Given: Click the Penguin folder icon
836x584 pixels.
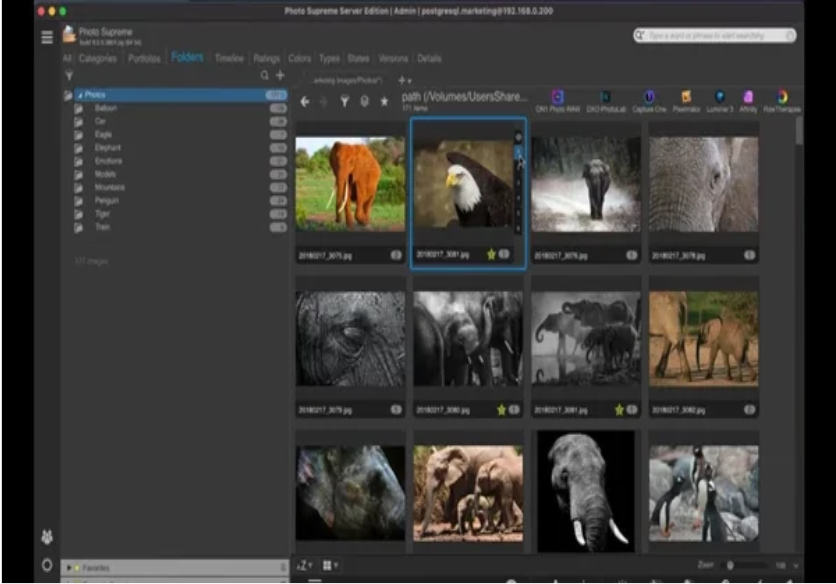Looking at the screenshot, I should (78, 201).
